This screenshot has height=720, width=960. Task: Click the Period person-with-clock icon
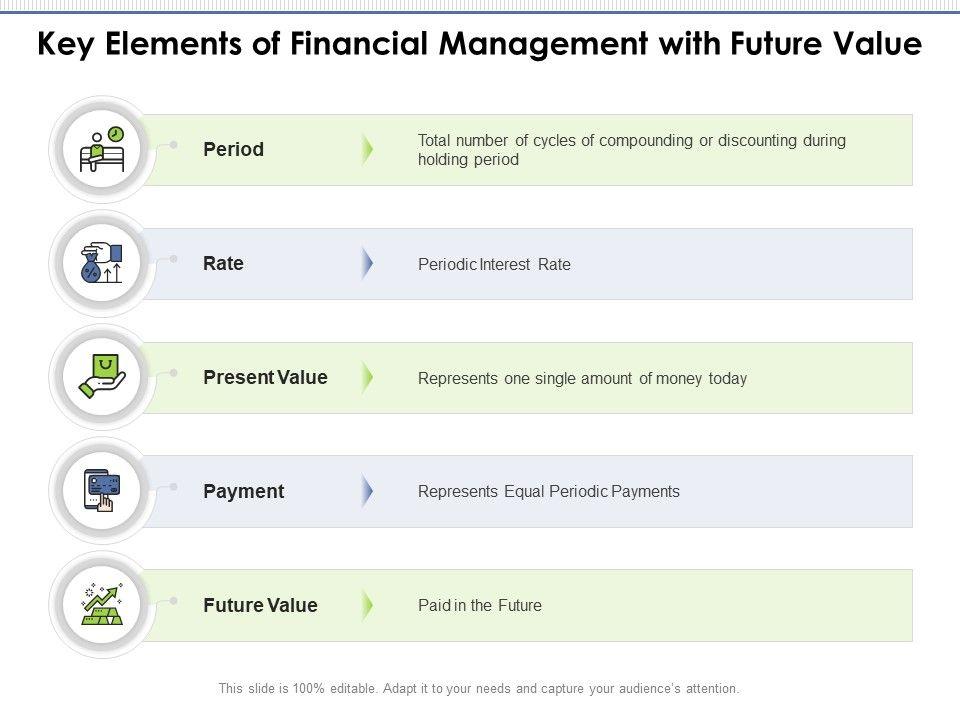click(101, 150)
